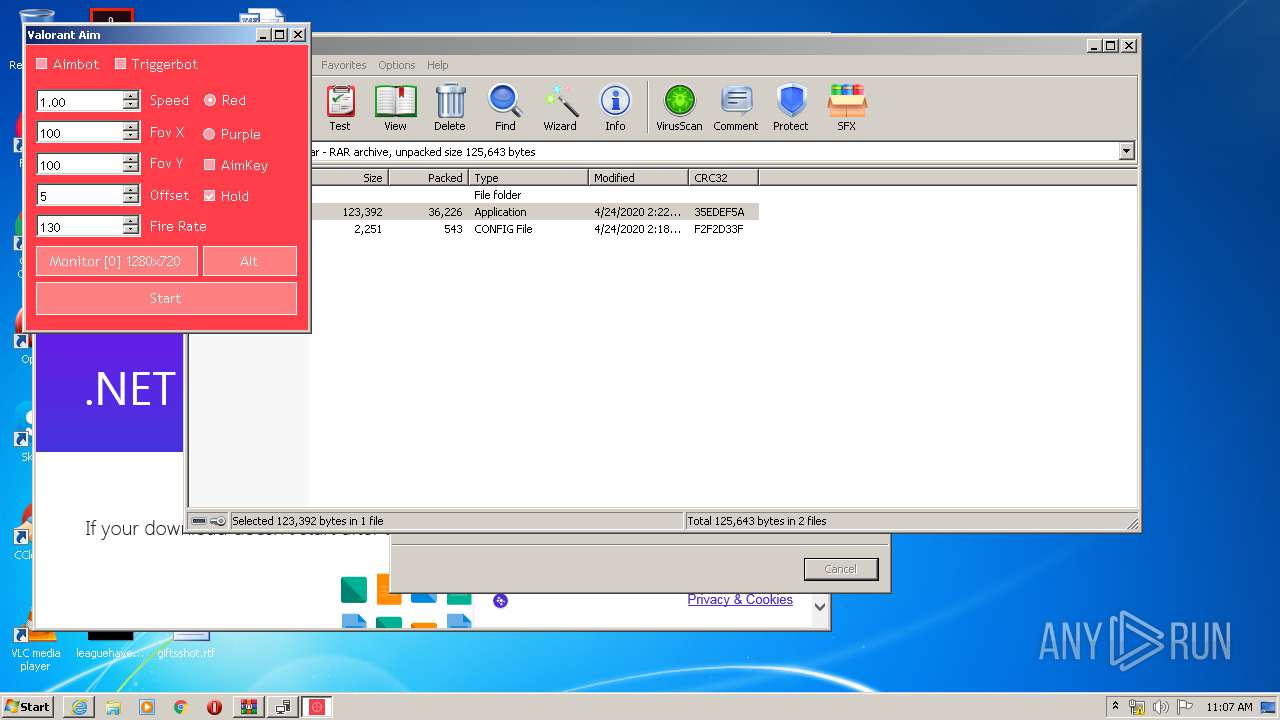Increase Fov Y with up arrow

pos(131,159)
